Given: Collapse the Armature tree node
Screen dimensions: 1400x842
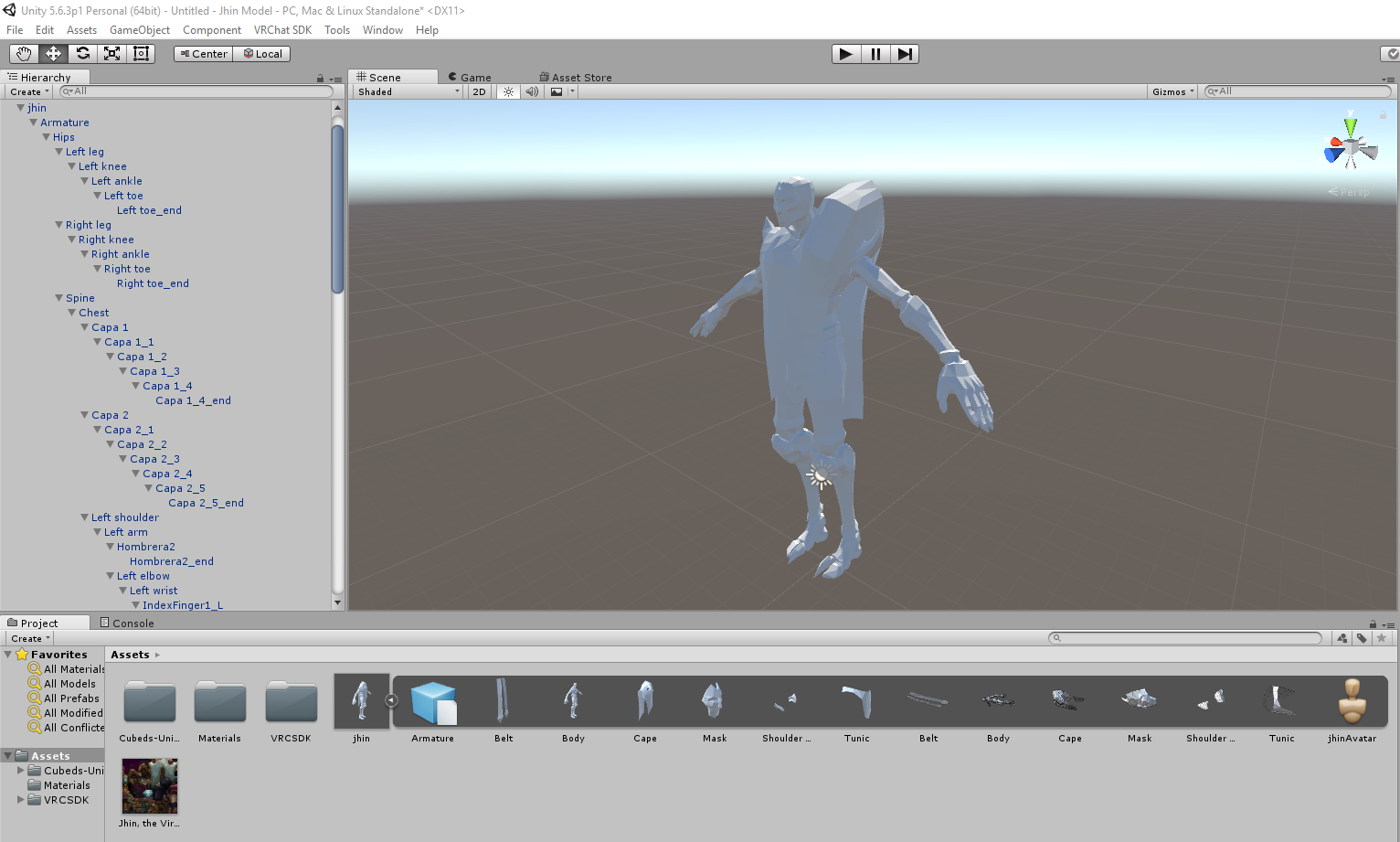Looking at the screenshot, I should (34, 123).
